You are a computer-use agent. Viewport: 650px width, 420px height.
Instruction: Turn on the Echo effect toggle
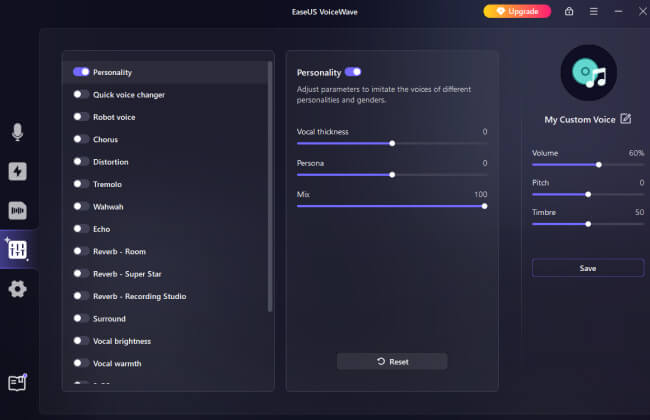click(x=81, y=229)
